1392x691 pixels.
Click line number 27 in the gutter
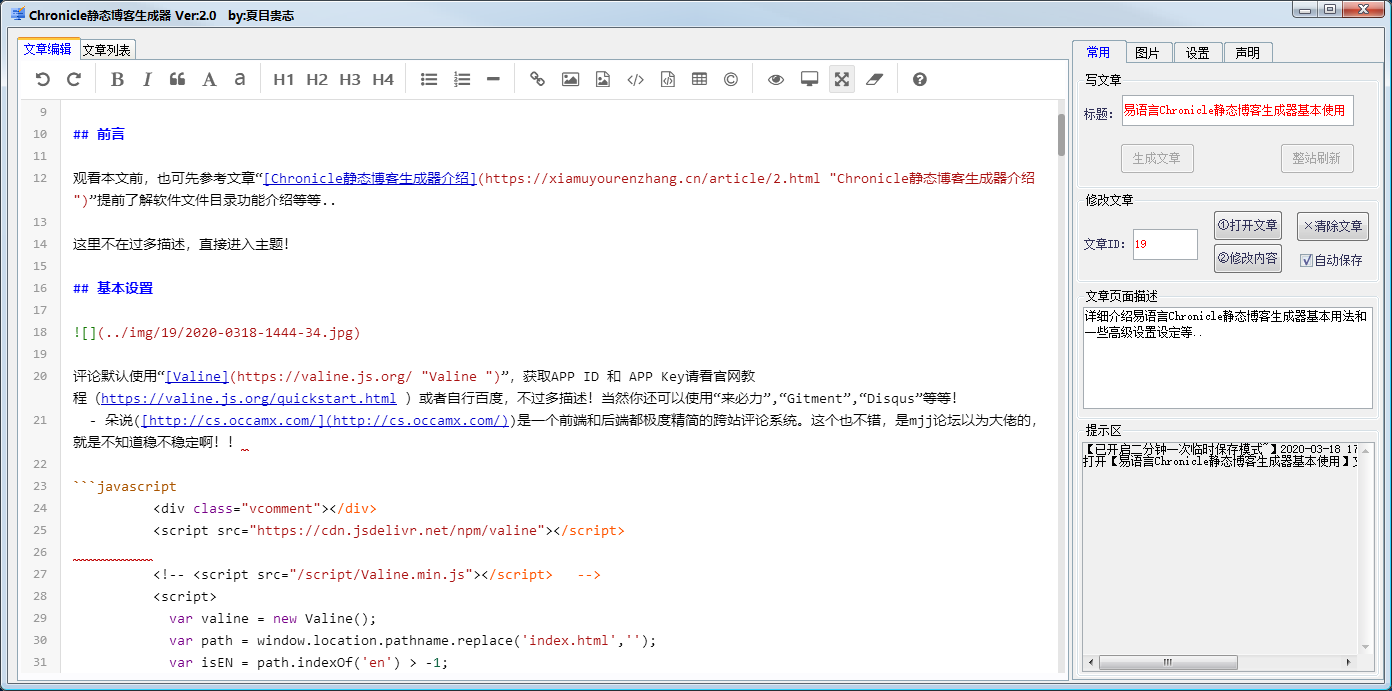40,574
